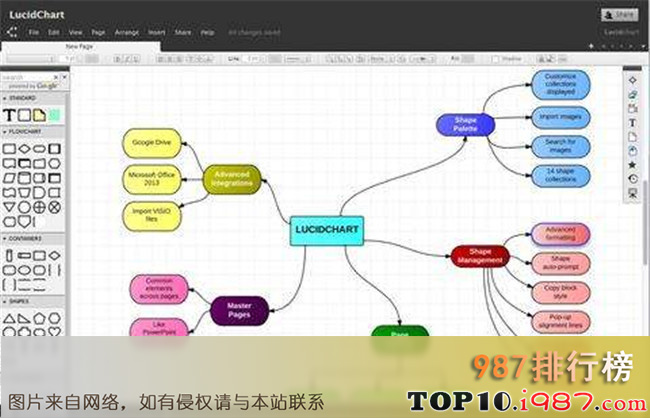
Task: Pick the triangle in Shapes section
Action: pos(9,318)
